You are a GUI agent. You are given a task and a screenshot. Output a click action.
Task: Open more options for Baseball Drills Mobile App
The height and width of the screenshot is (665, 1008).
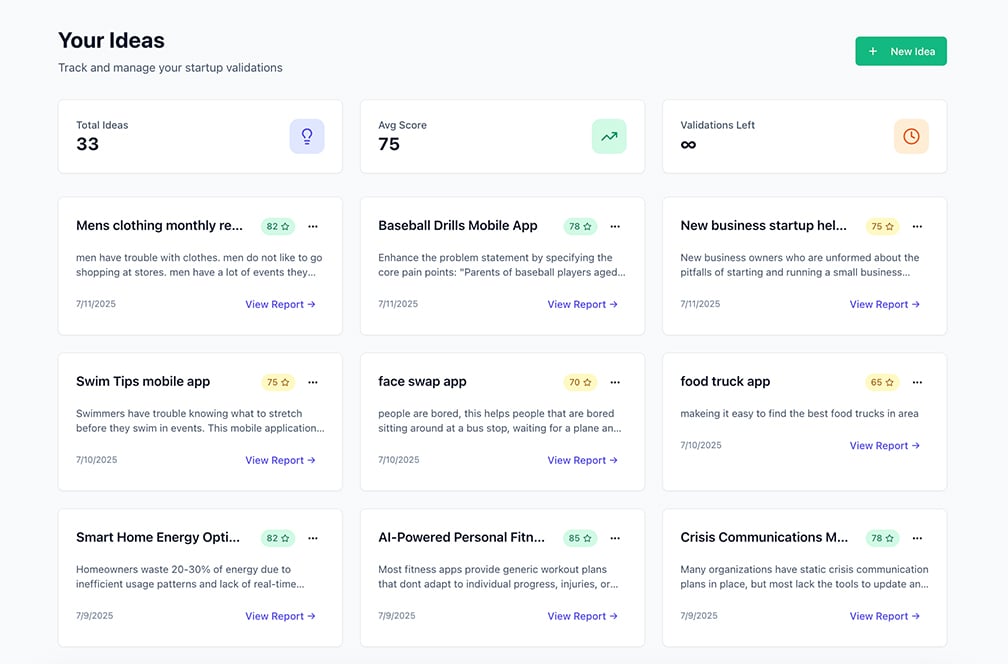click(615, 226)
